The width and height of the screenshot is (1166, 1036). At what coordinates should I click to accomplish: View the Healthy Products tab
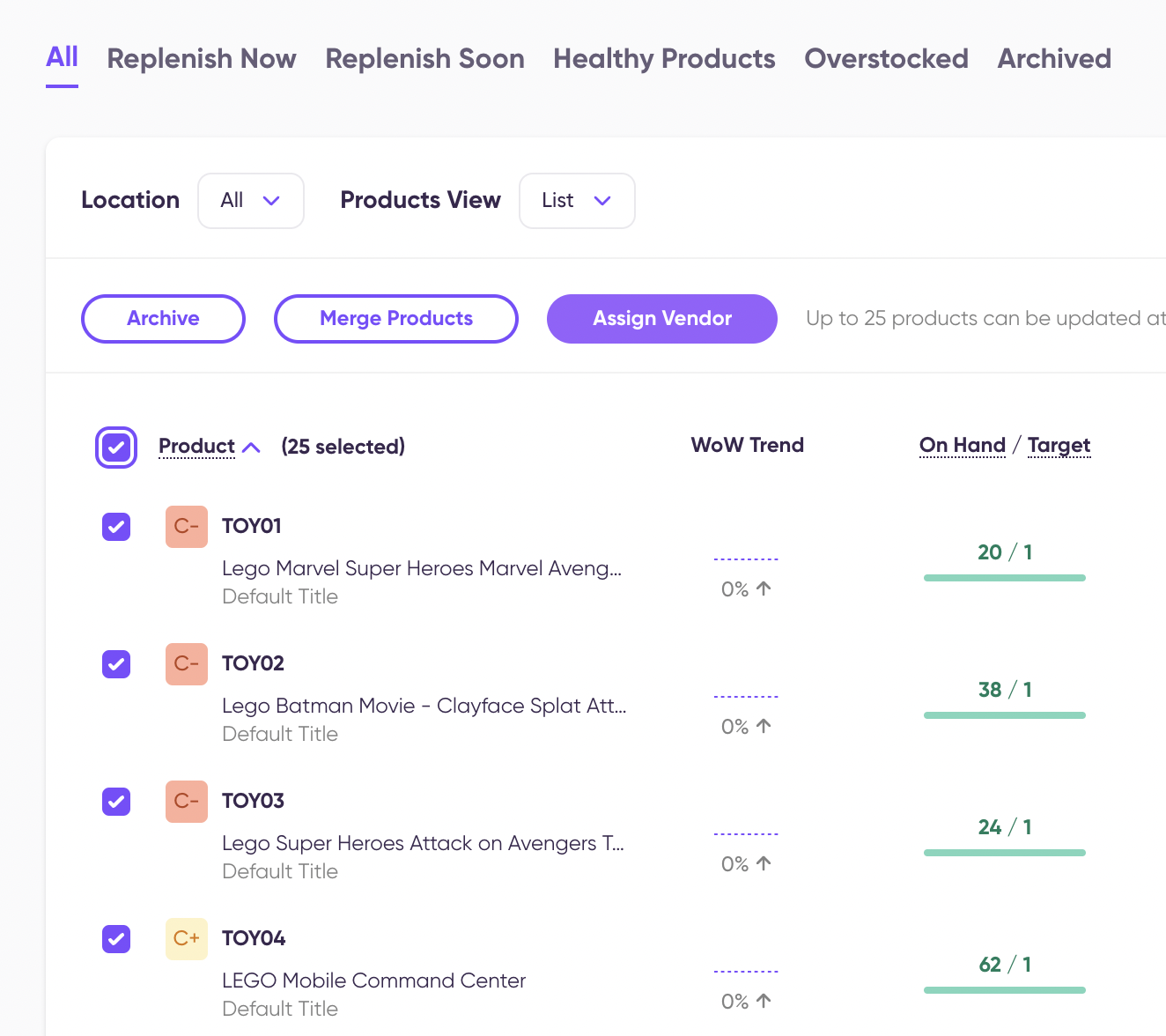(664, 59)
